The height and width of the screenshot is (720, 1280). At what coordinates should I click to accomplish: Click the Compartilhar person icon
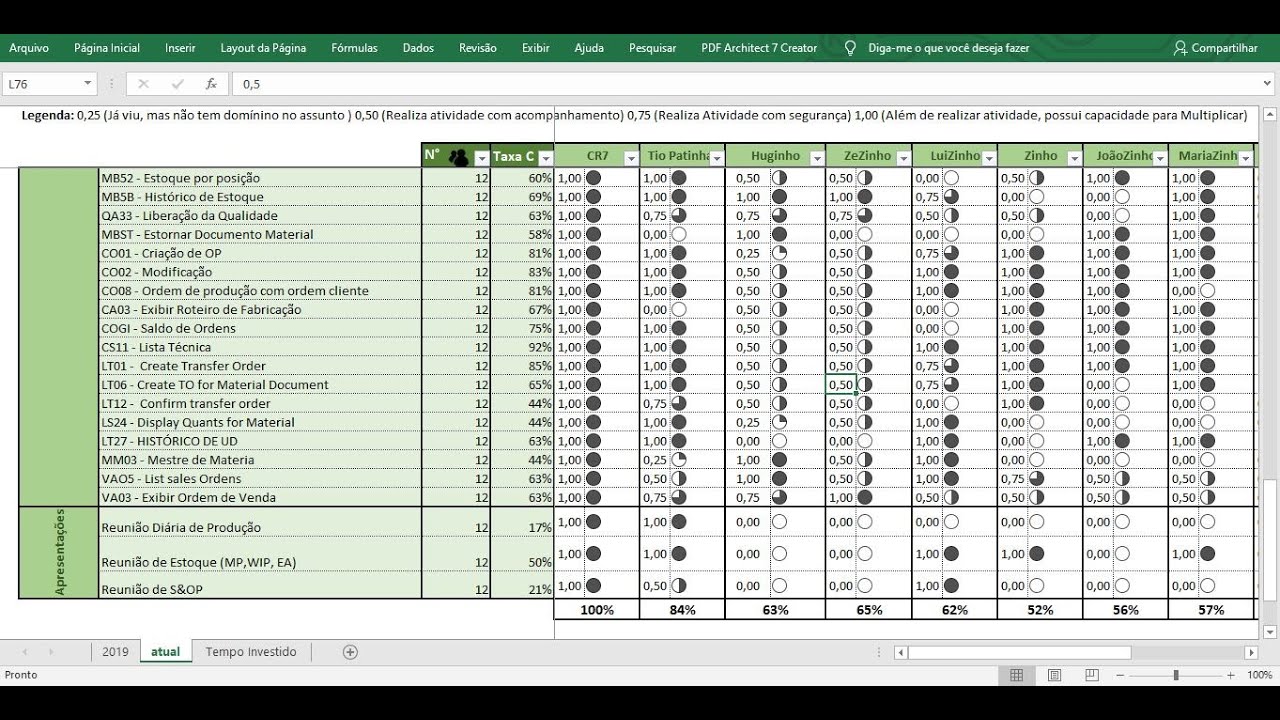(x=1180, y=48)
